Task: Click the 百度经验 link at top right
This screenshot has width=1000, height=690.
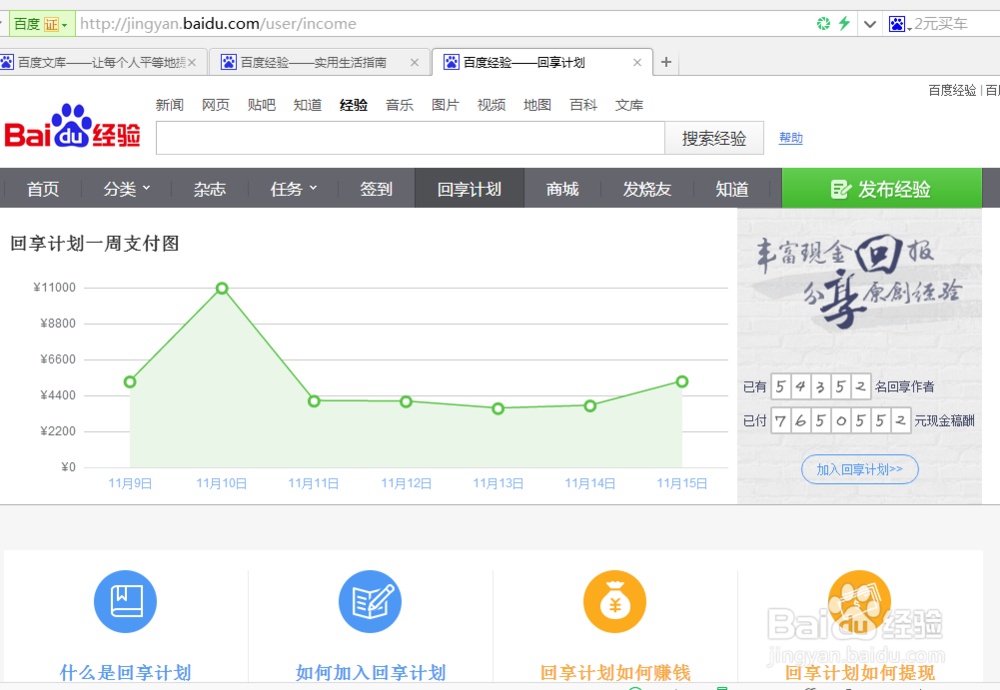Action: [x=952, y=91]
